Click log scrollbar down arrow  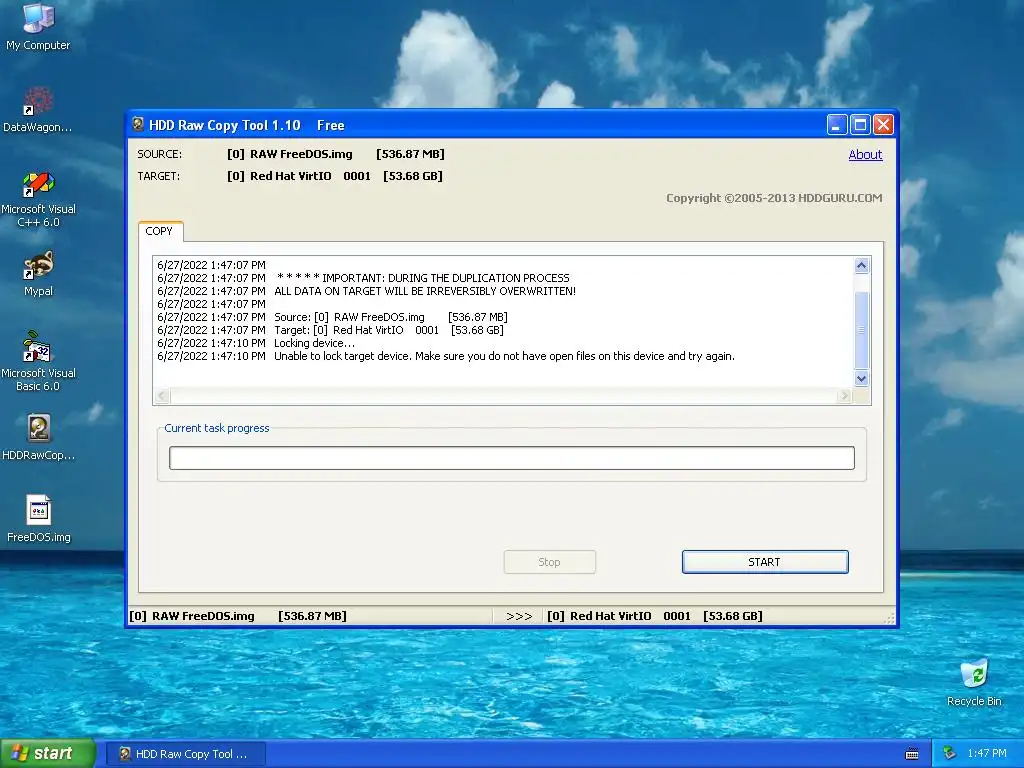[x=861, y=379]
